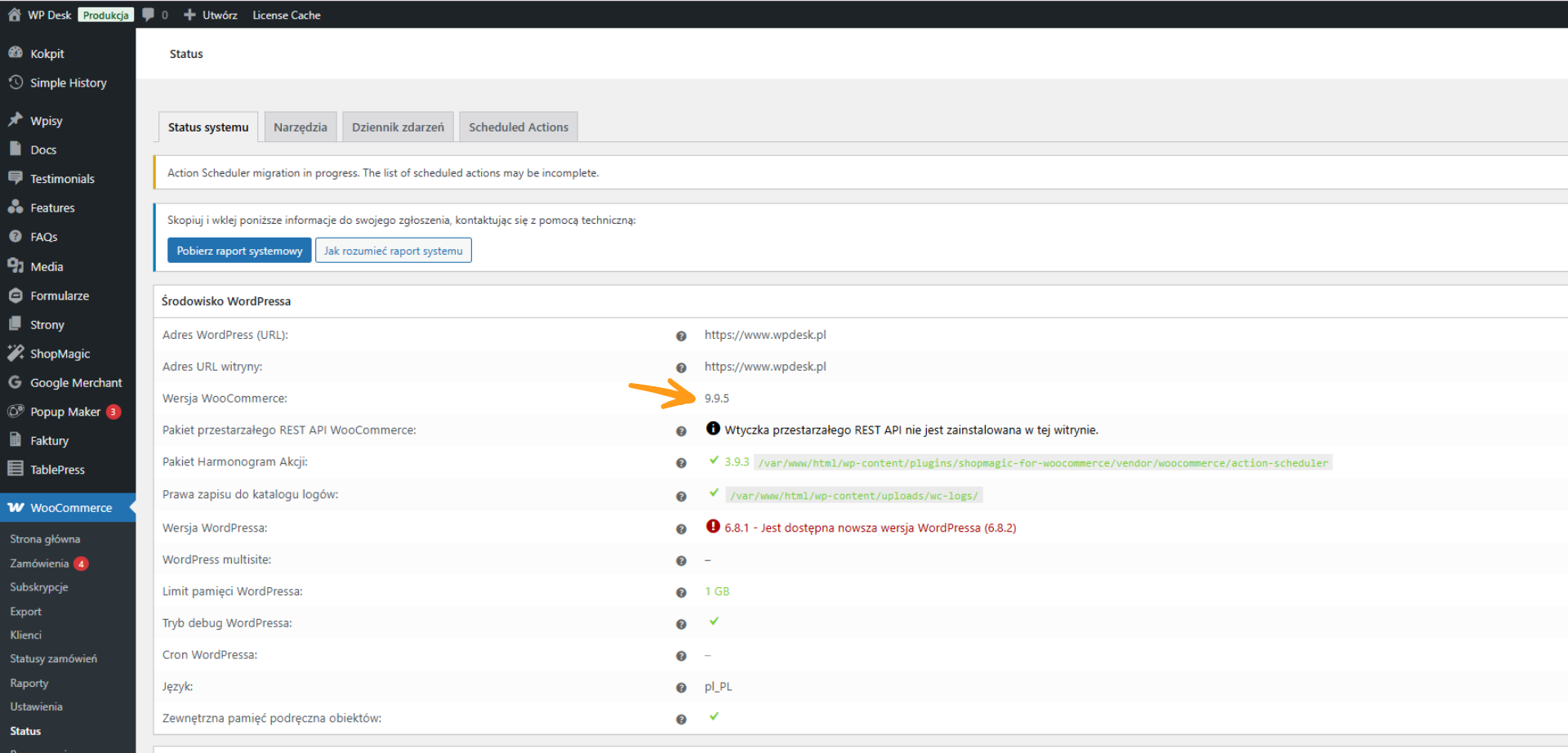Click WooCommerce version value 9.9.5

(x=717, y=399)
